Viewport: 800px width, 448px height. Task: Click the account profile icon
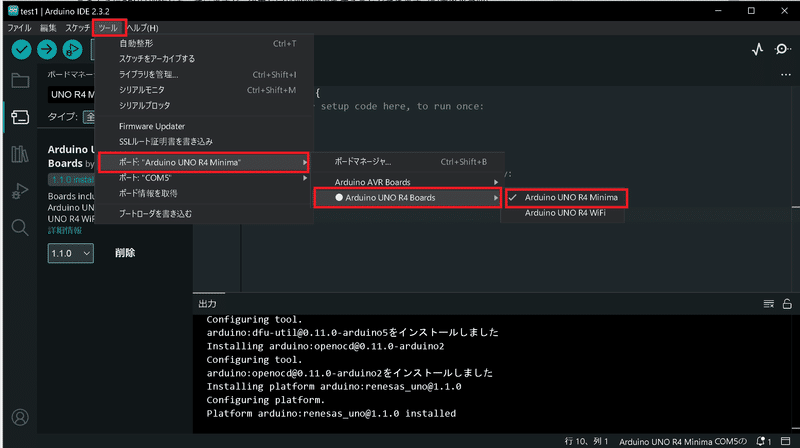point(20,416)
